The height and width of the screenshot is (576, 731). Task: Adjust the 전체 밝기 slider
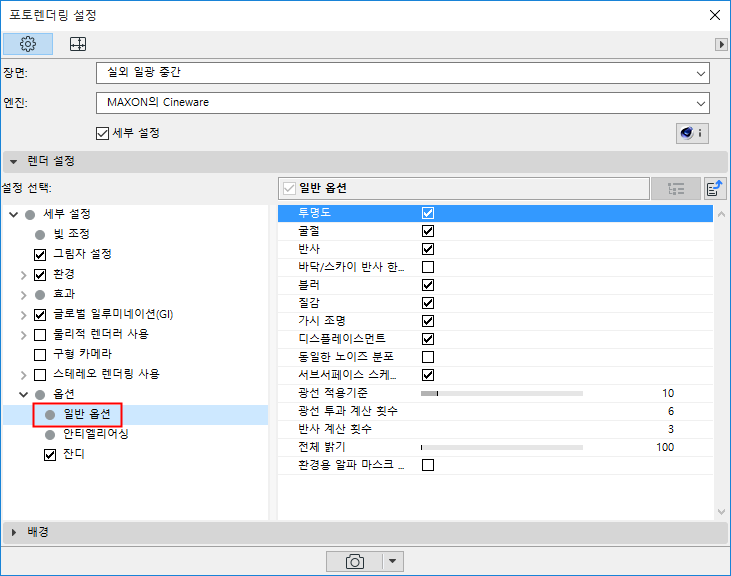[502, 447]
